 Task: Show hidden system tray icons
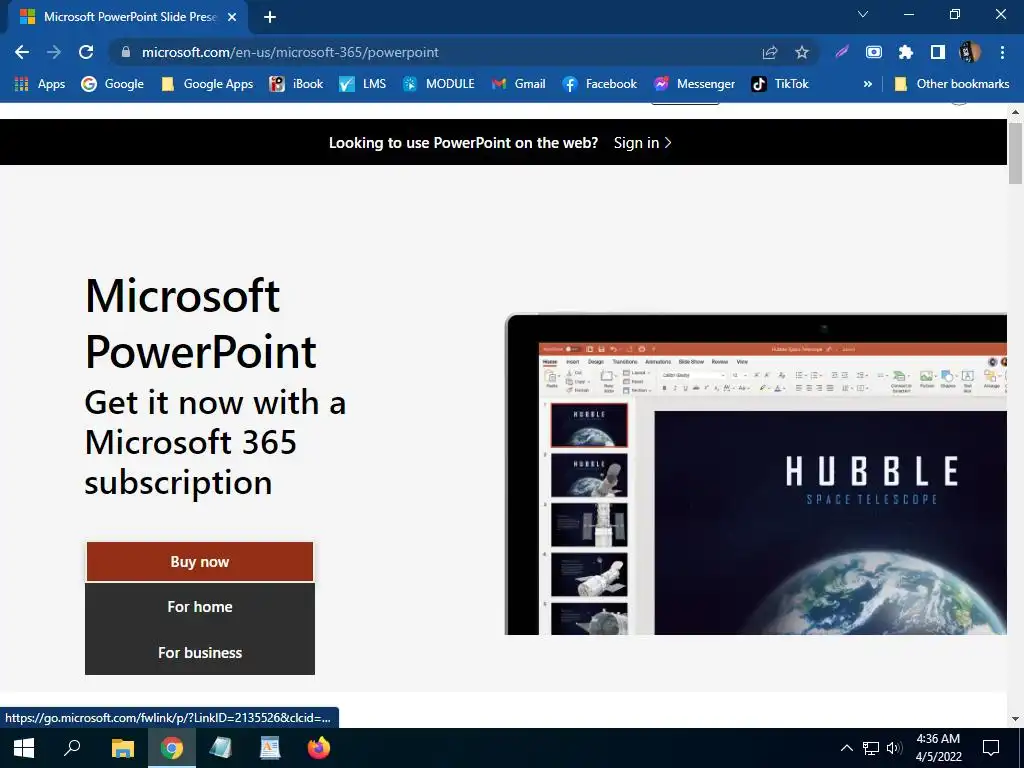click(846, 748)
